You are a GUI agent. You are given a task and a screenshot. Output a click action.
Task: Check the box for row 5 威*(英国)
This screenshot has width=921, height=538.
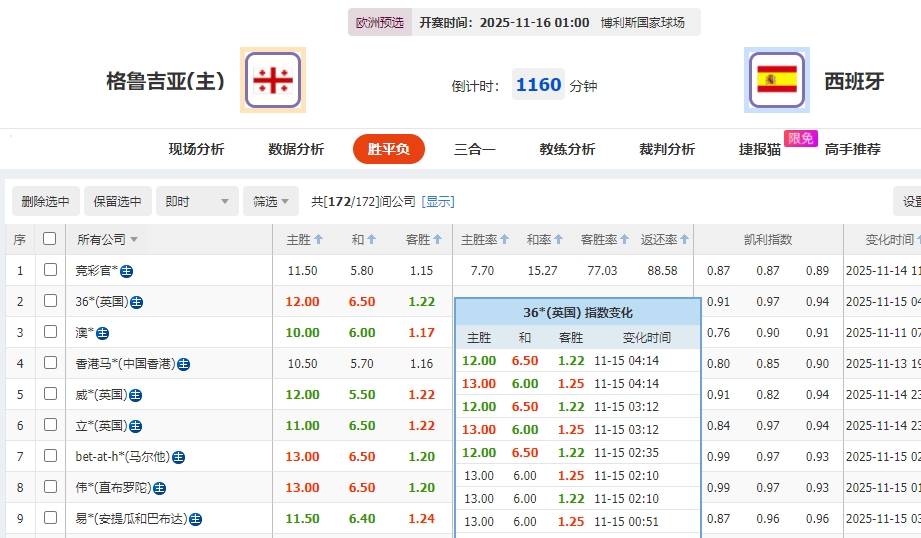pos(51,394)
